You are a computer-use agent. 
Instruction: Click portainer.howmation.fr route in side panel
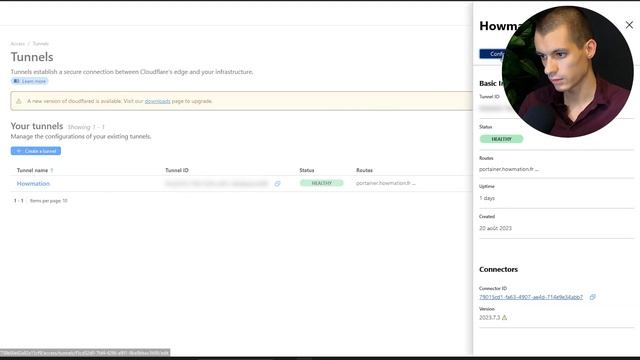(509, 169)
